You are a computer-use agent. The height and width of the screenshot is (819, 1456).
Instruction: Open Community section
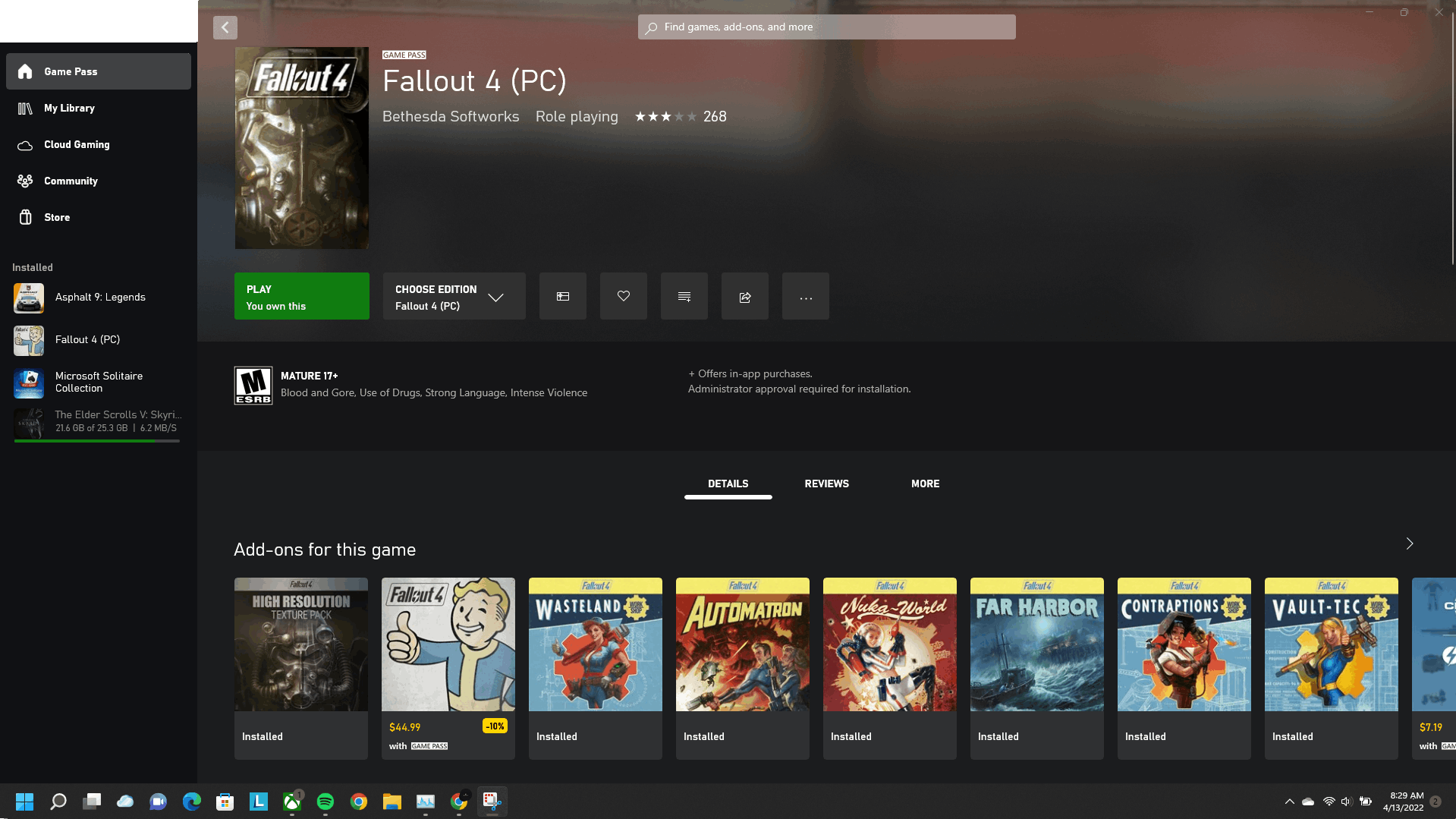pos(99,181)
